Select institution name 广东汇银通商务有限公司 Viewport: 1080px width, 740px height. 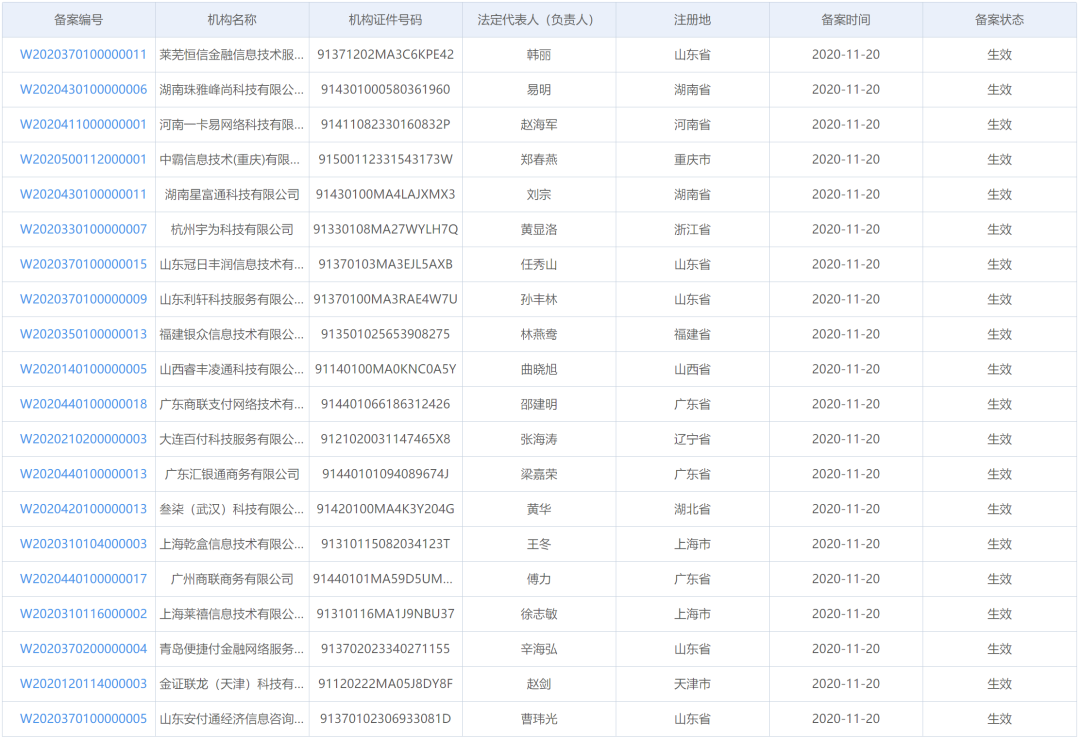click(x=232, y=474)
